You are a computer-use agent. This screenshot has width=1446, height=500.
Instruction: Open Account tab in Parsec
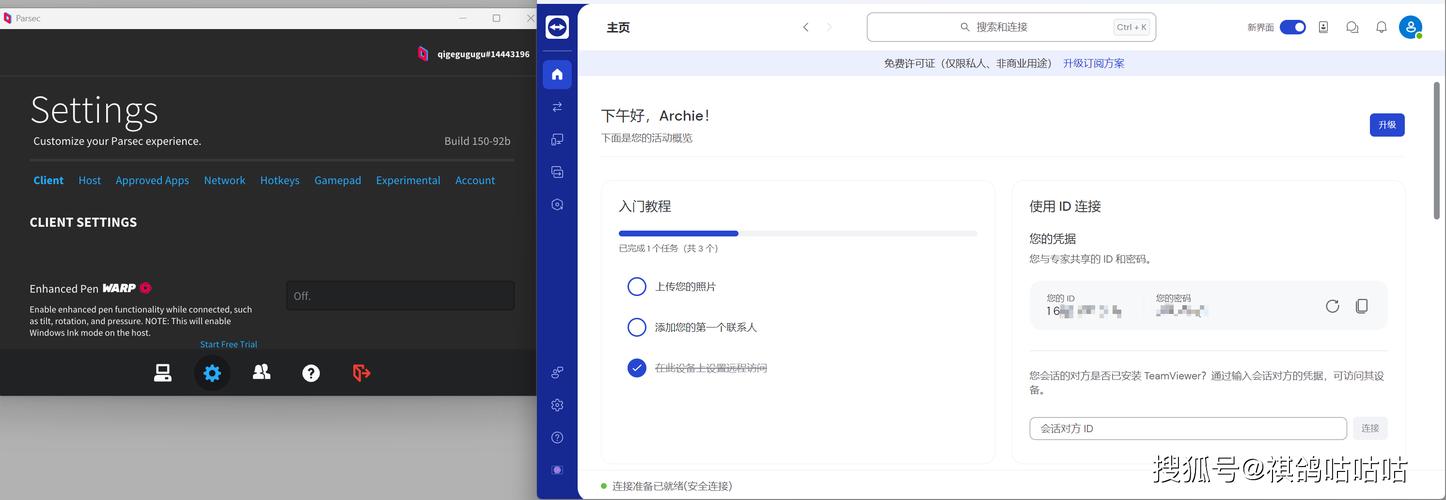[475, 180]
